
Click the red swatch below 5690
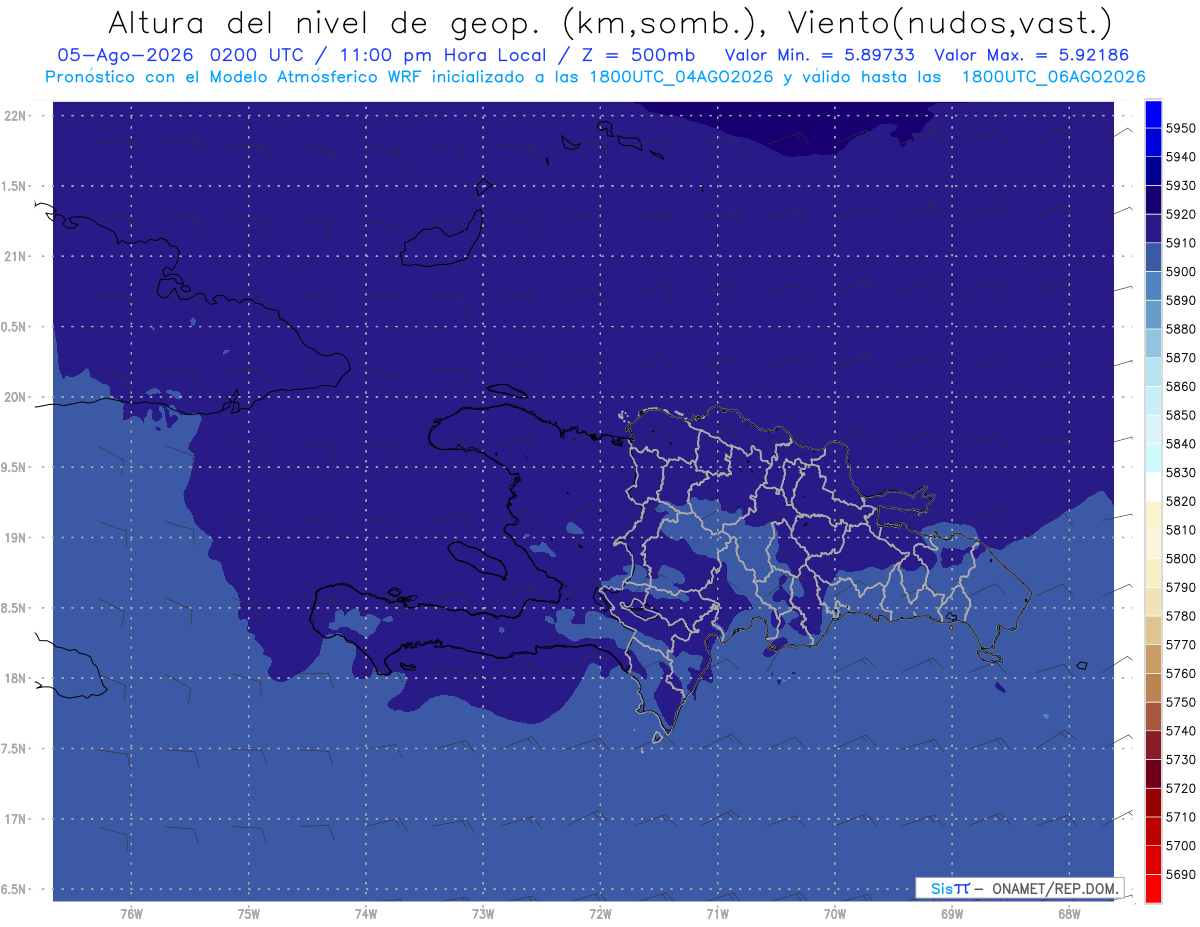1152,888
